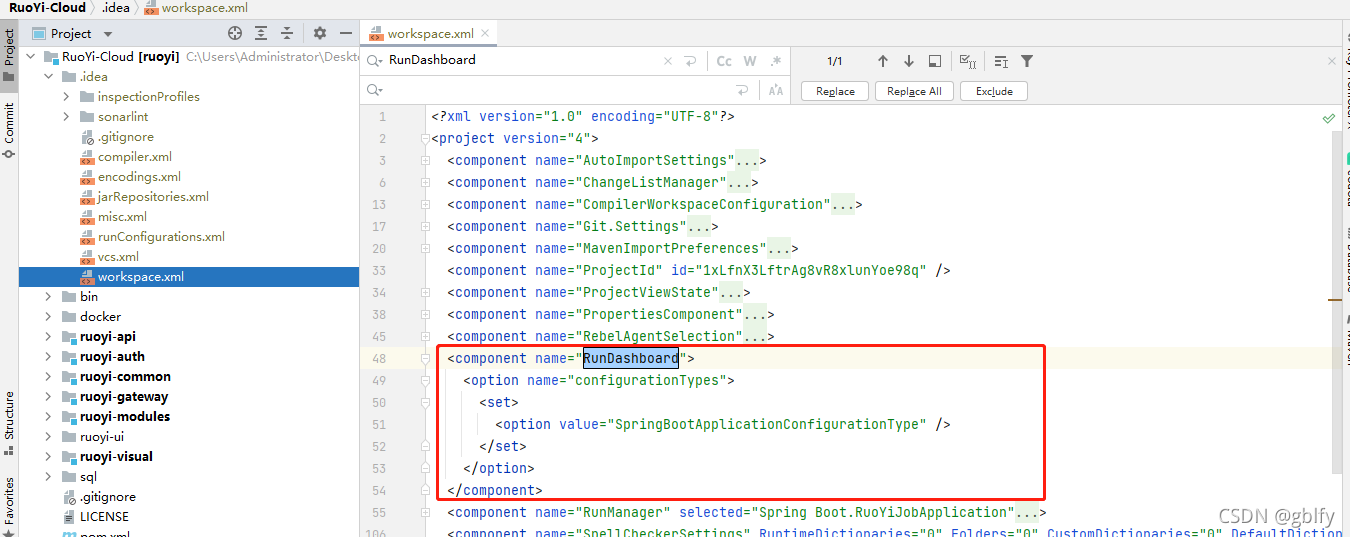Viewport: 1350px width, 537px height.
Task: Click the new line icon in search field
Action: click(x=690, y=61)
